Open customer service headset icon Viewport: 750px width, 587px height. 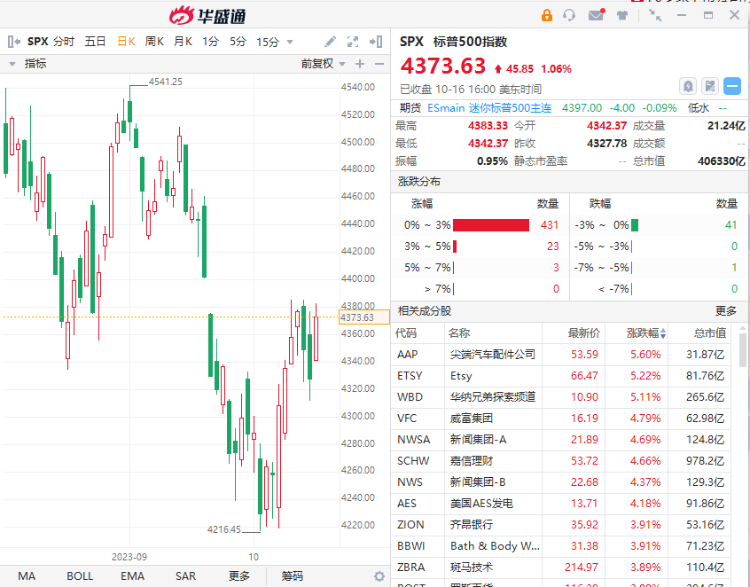point(569,15)
